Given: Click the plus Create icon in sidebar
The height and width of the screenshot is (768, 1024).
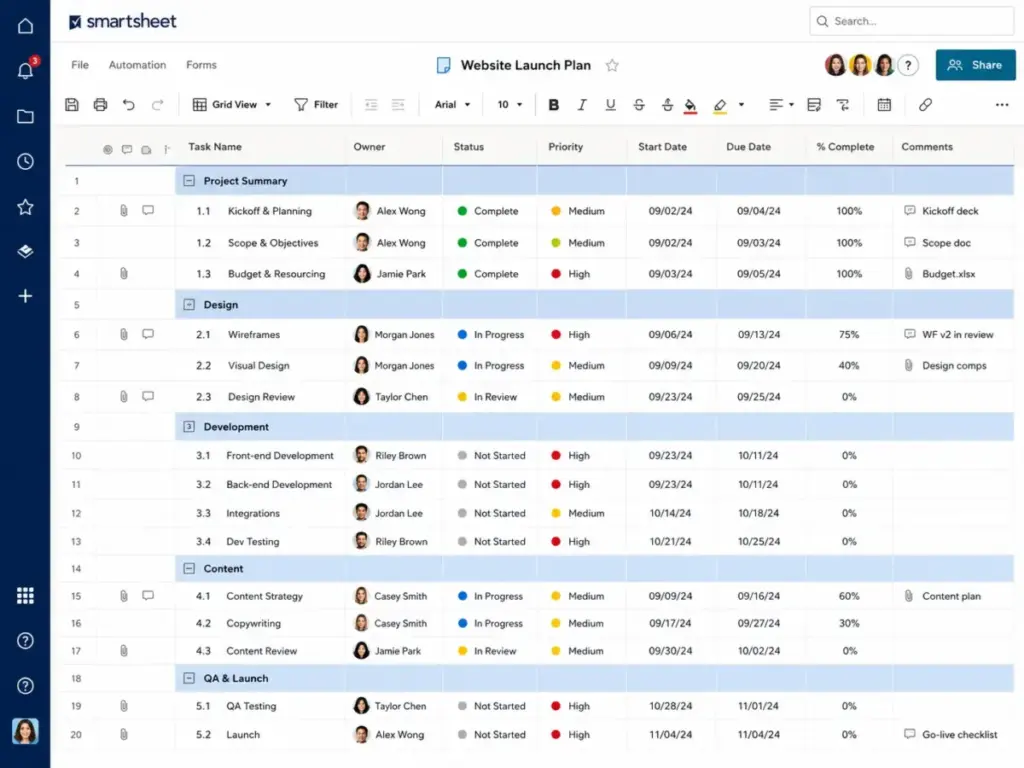Looking at the screenshot, I should [x=25, y=296].
